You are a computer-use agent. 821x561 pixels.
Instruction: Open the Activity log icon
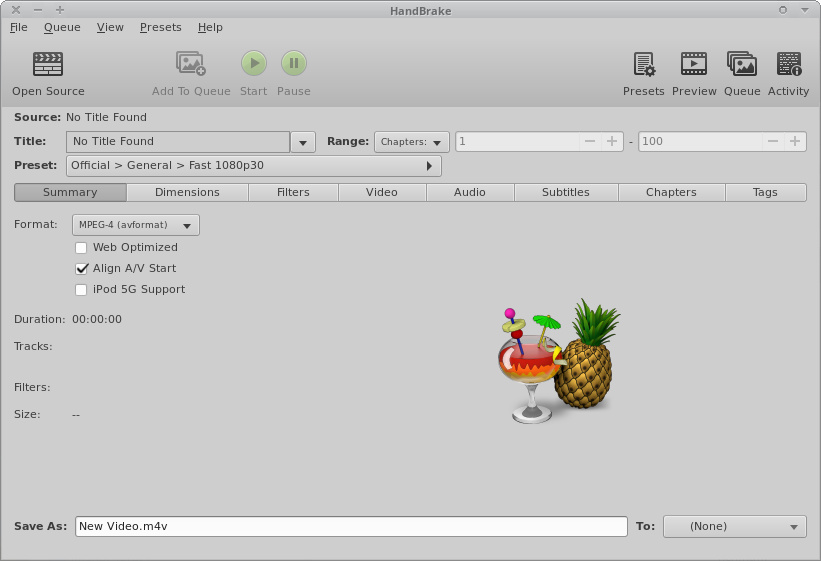point(788,65)
